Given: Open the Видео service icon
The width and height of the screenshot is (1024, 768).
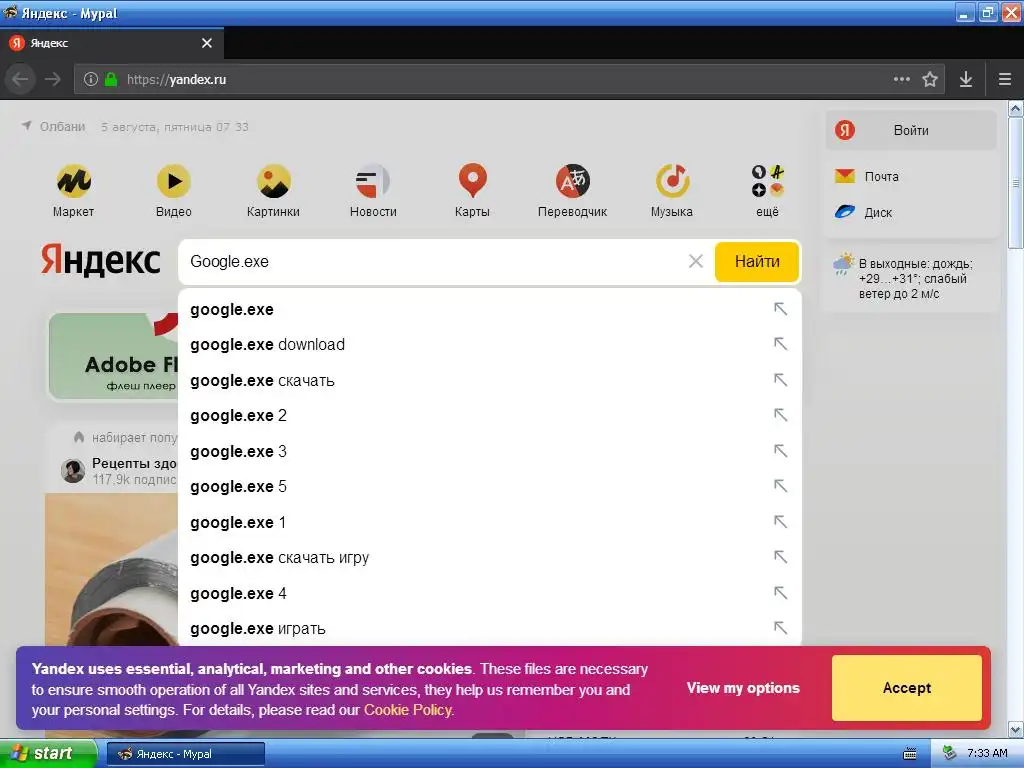Looking at the screenshot, I should coord(174,182).
